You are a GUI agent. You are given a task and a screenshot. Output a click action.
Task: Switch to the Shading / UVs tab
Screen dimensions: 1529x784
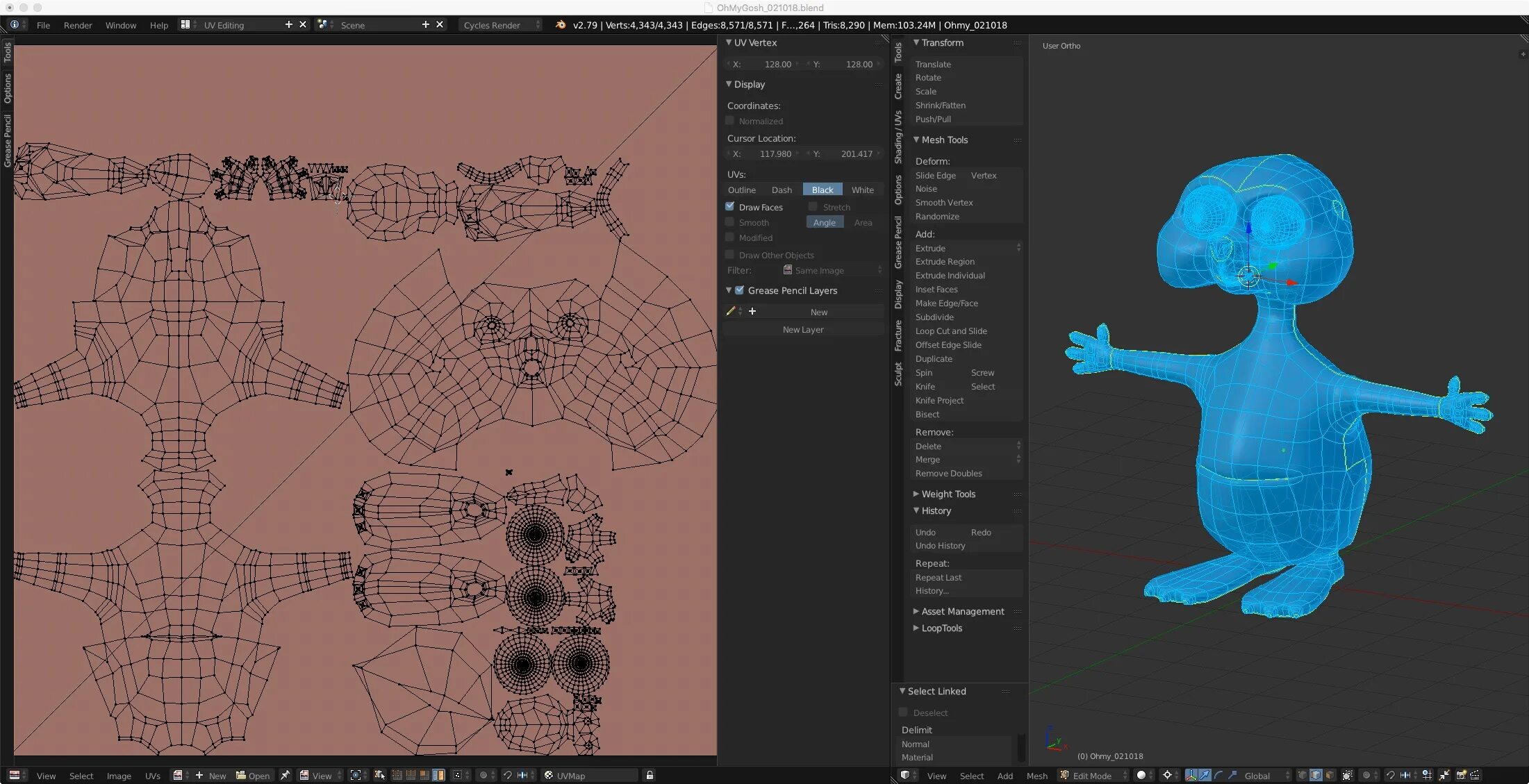coord(898,137)
